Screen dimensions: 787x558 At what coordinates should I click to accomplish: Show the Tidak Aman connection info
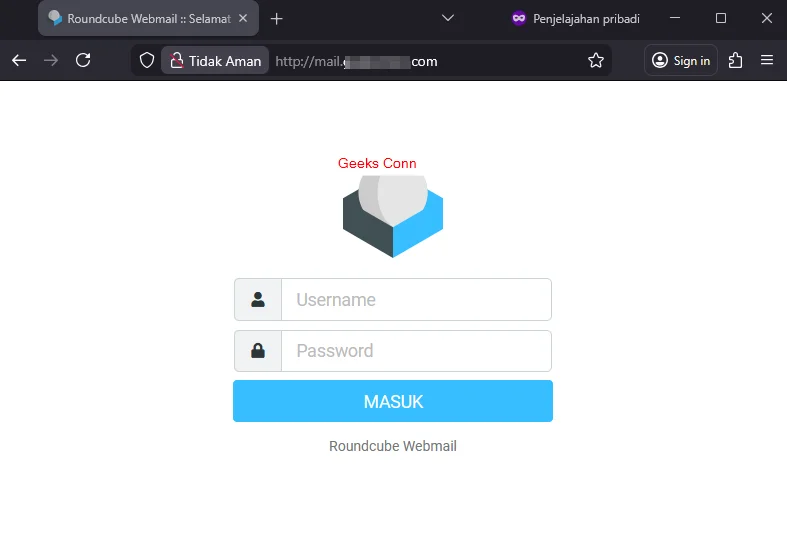pos(215,61)
